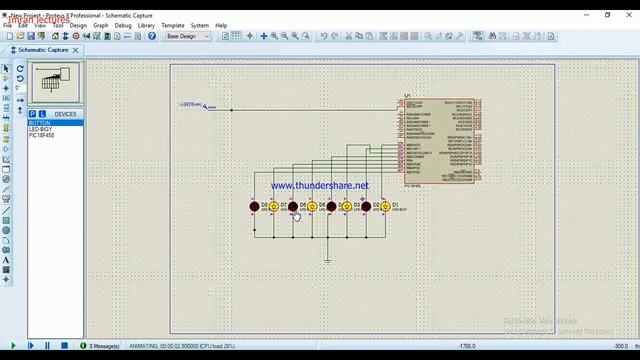Open the System menu
Image resolution: width=640 pixels, height=360 pixels.
[x=200, y=25]
